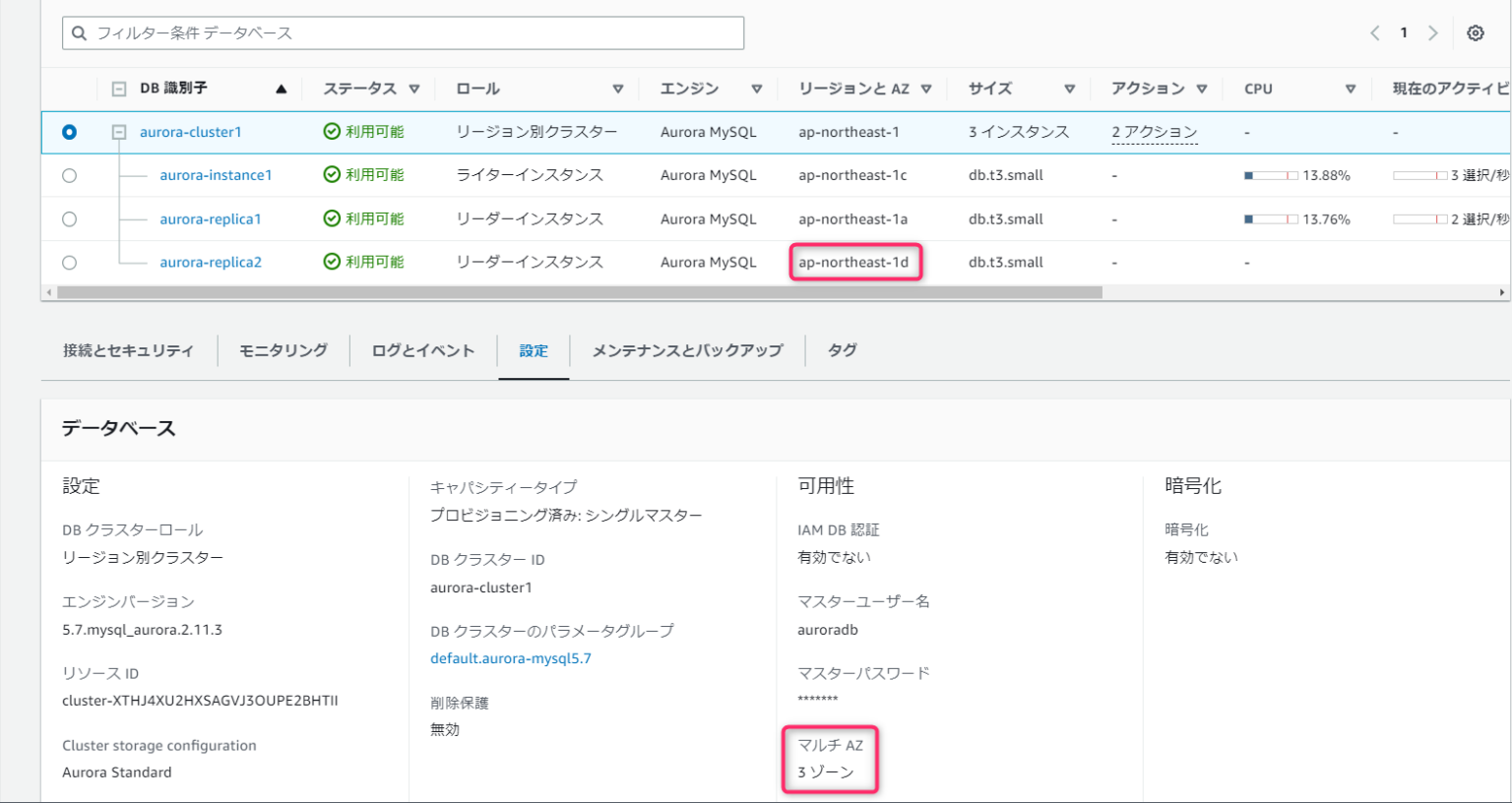Click the database filter input field
The height and width of the screenshot is (803, 1512).
pos(404,32)
